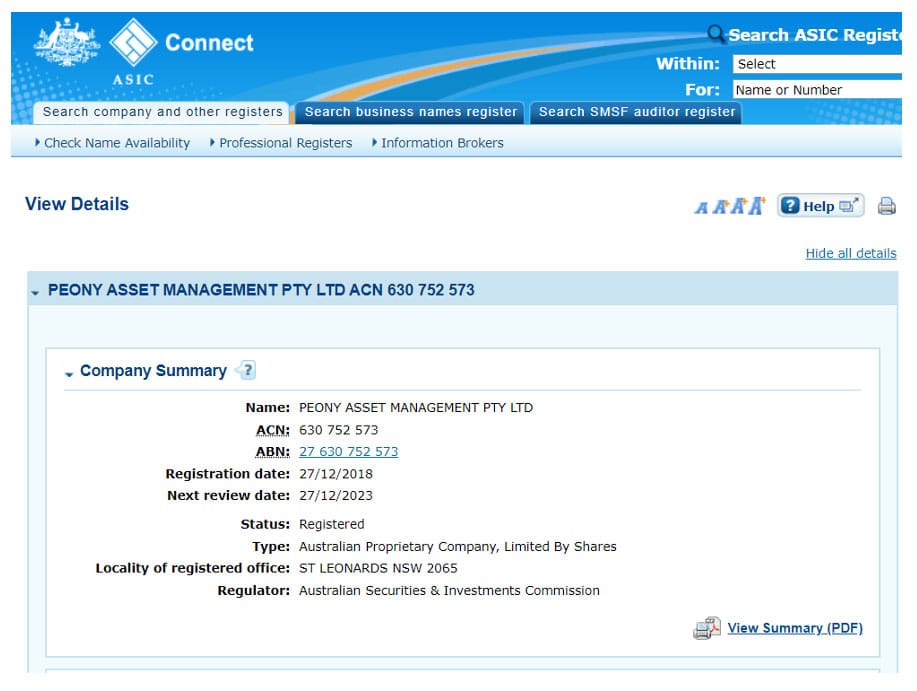Click the locality ST LEONARDS NSW 2065
This screenshot has height=691, width=917.
(378, 568)
